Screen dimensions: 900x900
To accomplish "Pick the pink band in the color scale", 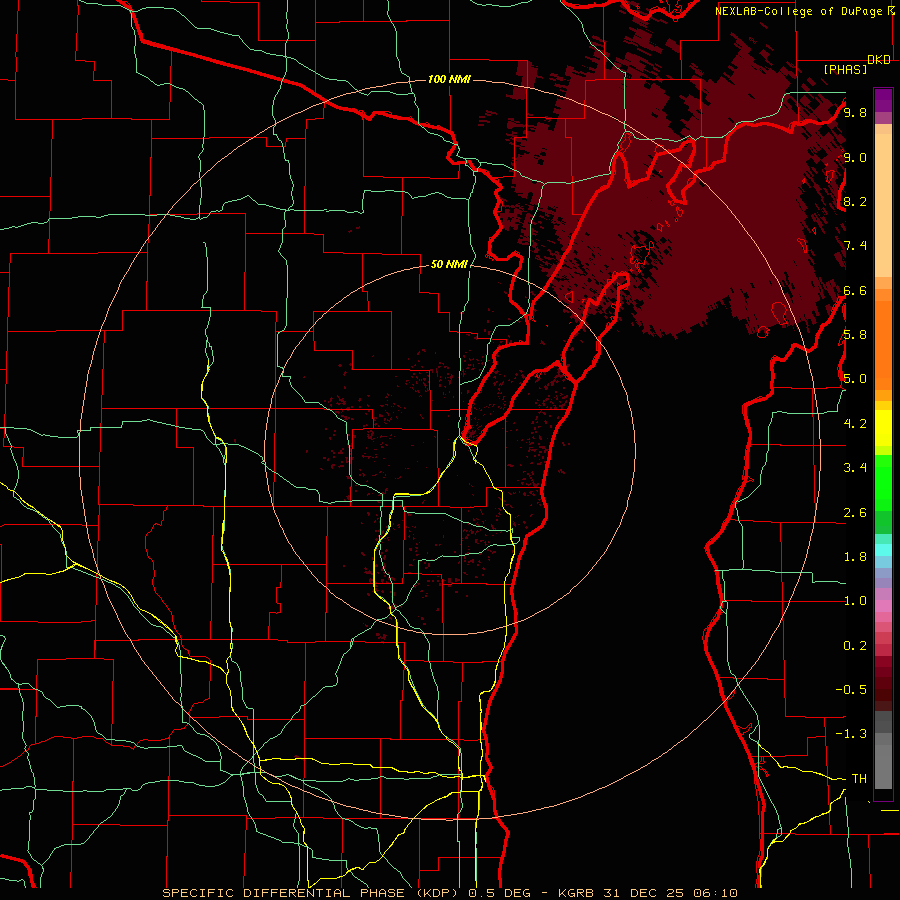I will (883, 606).
